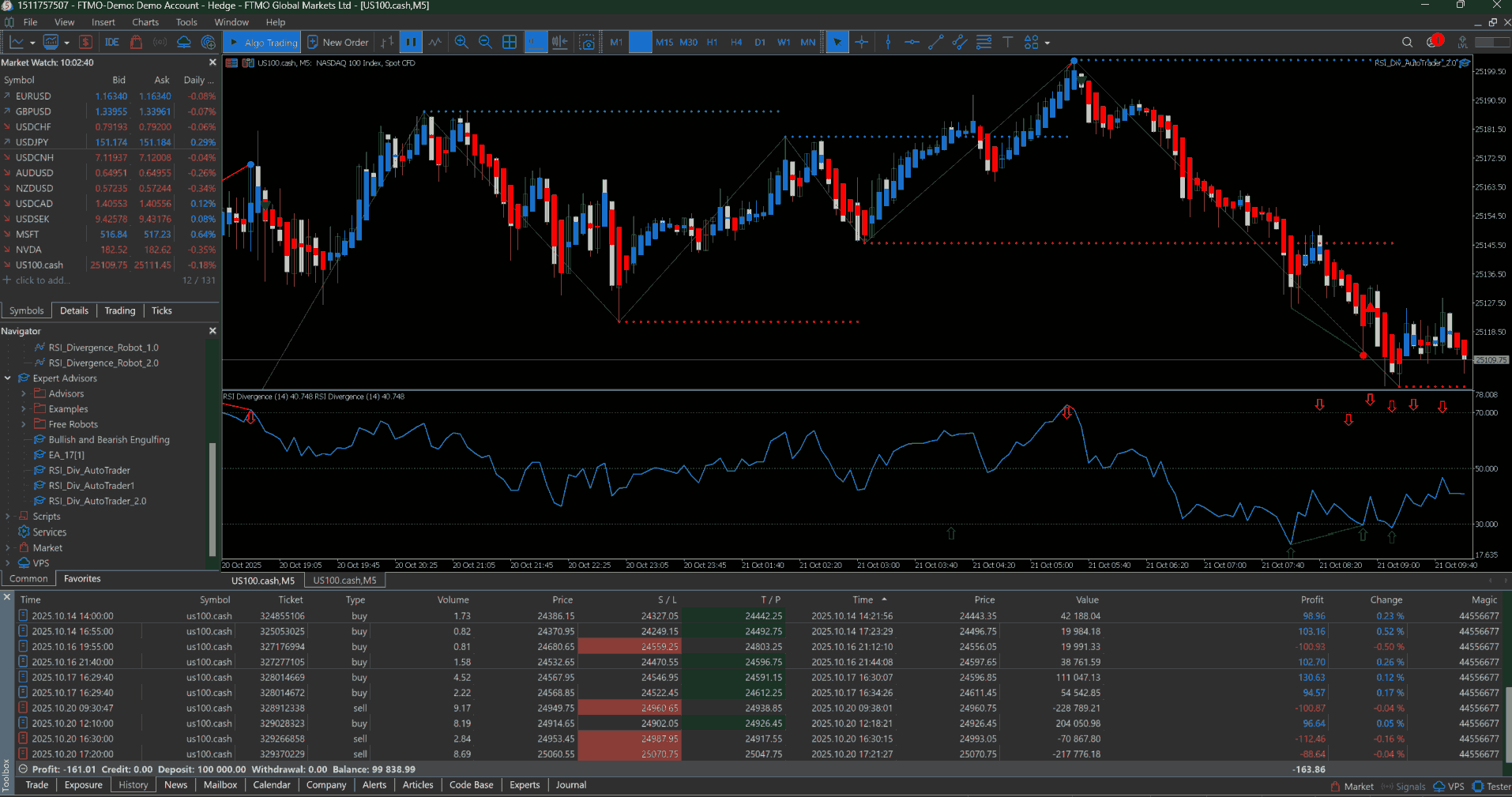
Task: Switch to the Journal tab
Action: click(570, 785)
